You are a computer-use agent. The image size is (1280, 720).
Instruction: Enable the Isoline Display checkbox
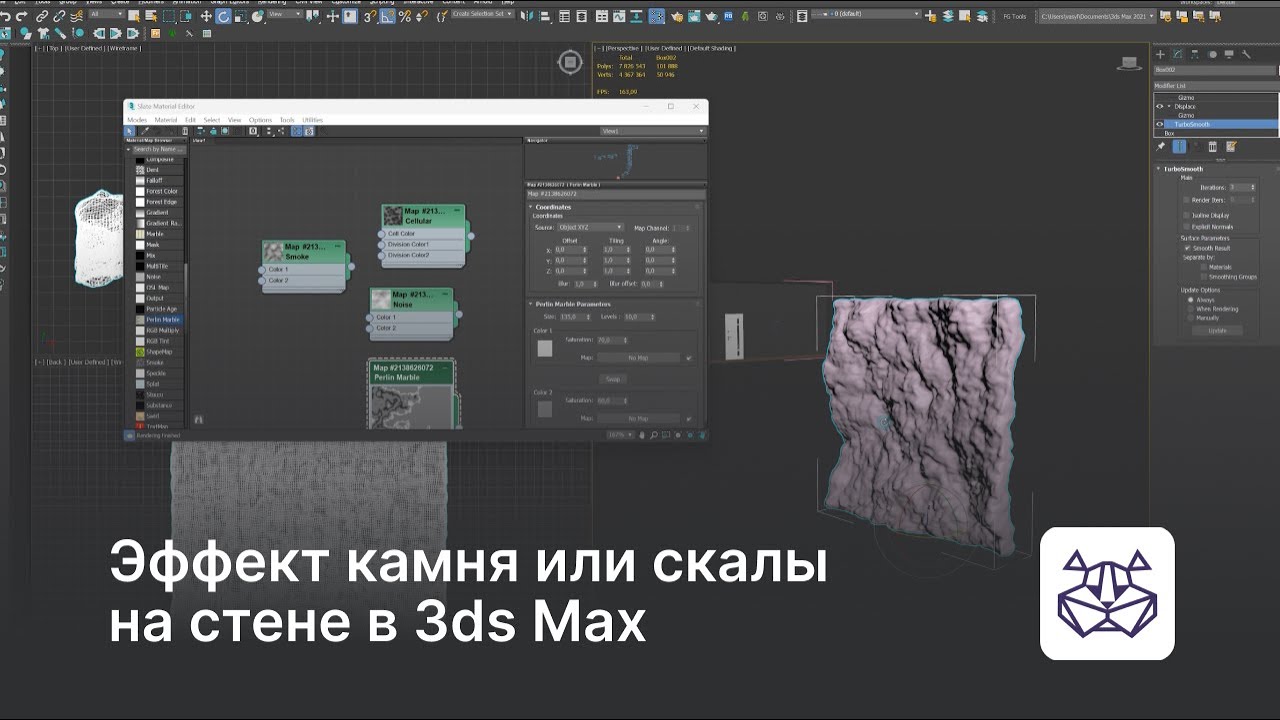tap(1187, 215)
